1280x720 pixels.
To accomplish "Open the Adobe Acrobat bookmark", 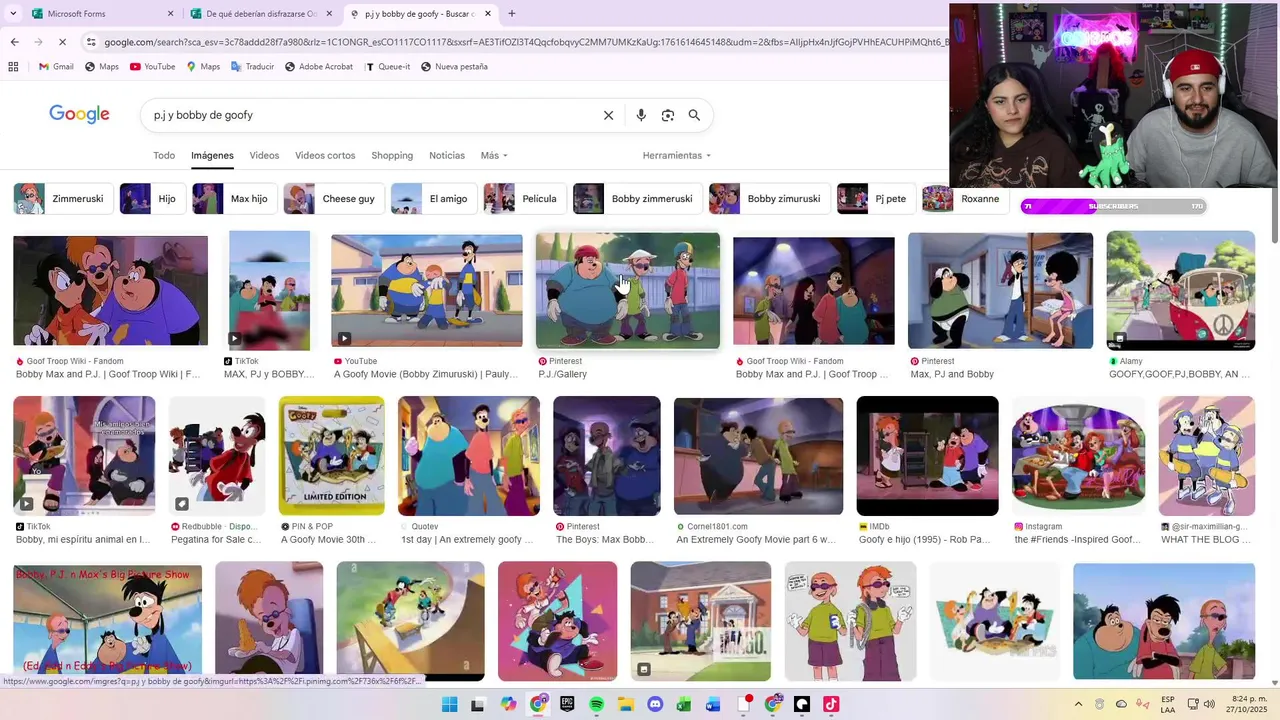I will (x=319, y=67).
